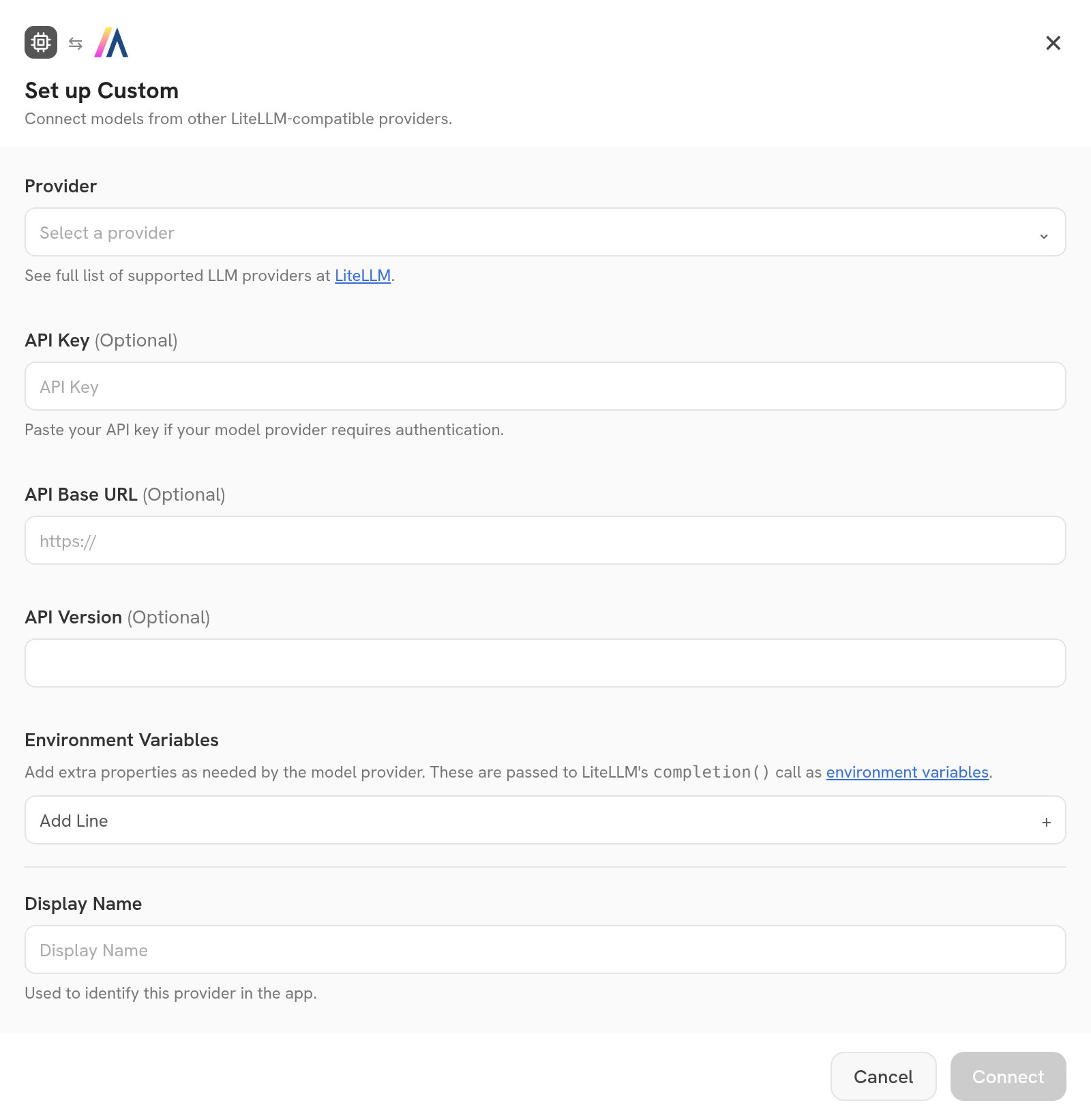Screen dimensions: 1091x1120
Task: Focus the API Key input field
Action: [x=545, y=386]
